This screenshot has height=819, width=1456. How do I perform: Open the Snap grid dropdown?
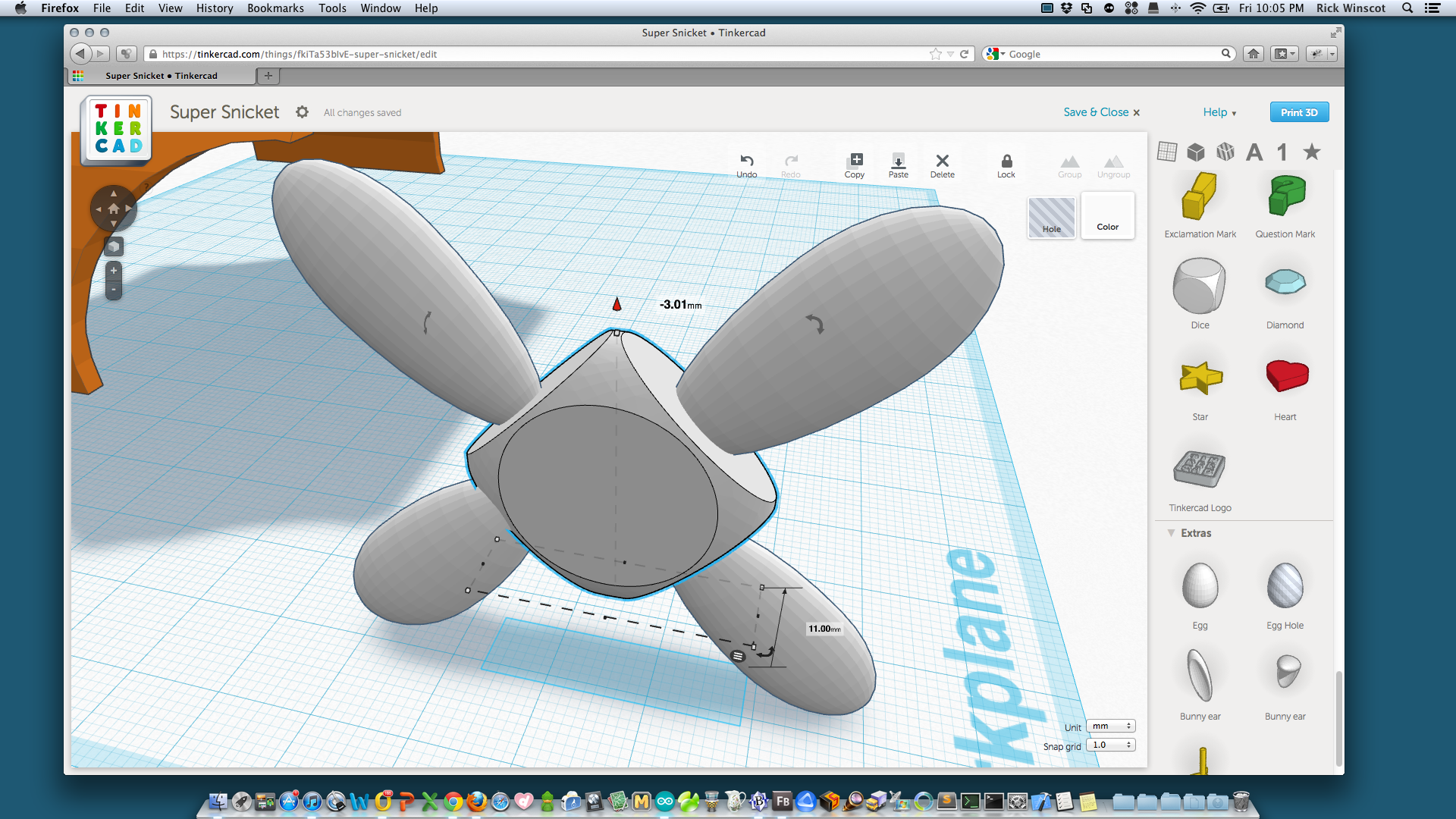1110,745
